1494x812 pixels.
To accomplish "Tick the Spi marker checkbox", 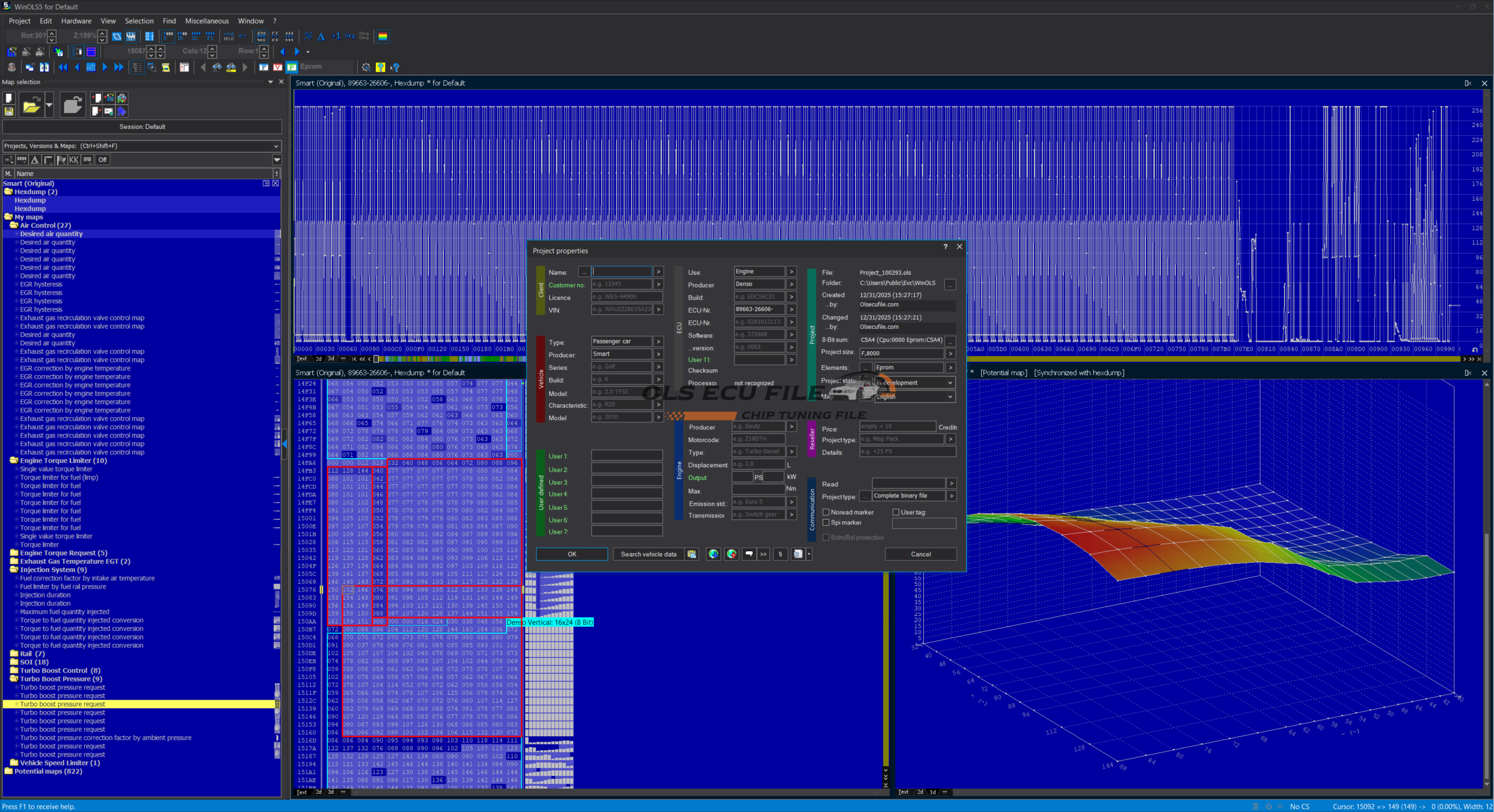I will [826, 523].
